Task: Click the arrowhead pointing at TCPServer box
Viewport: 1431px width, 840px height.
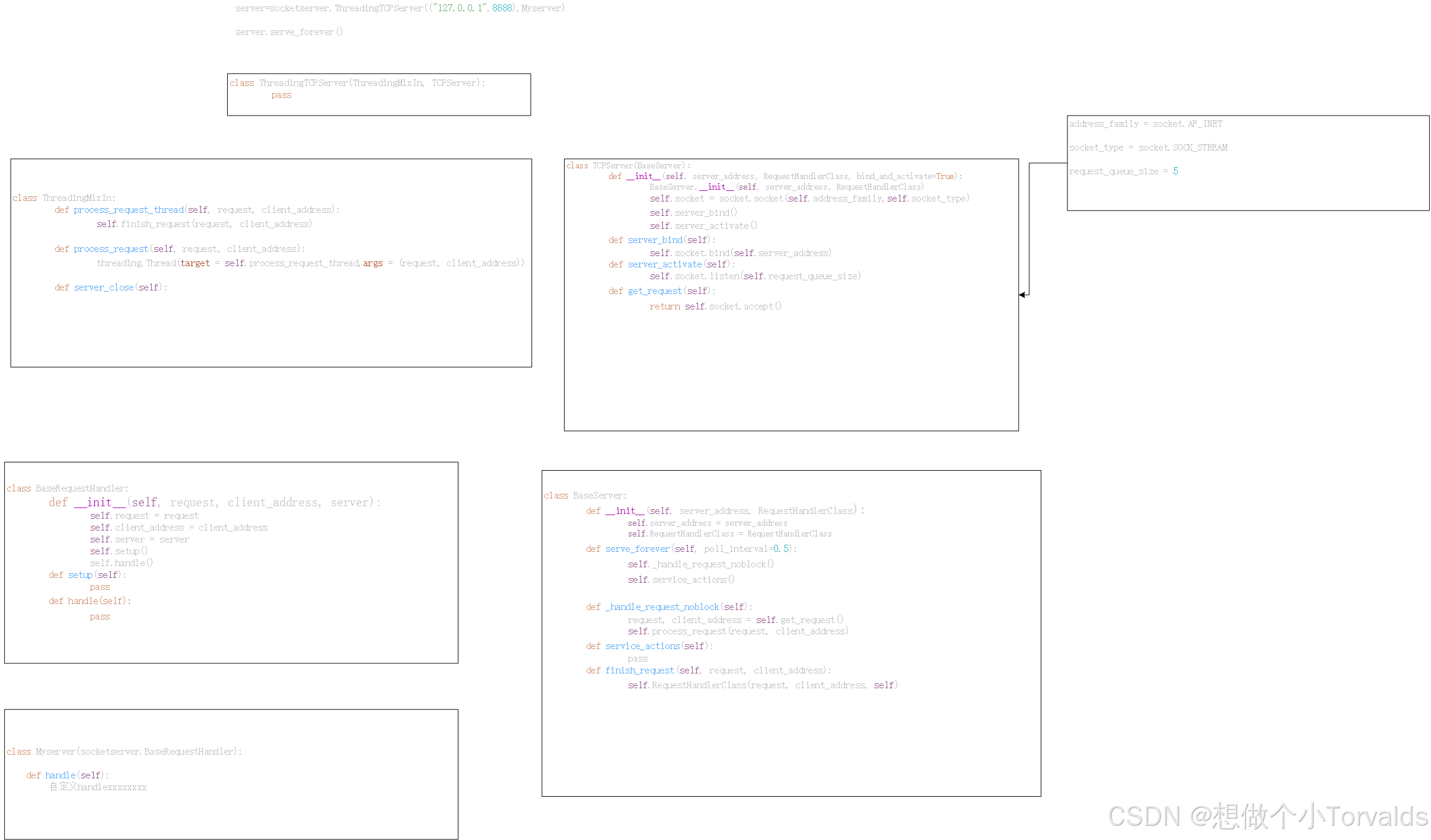Action: 1022,295
